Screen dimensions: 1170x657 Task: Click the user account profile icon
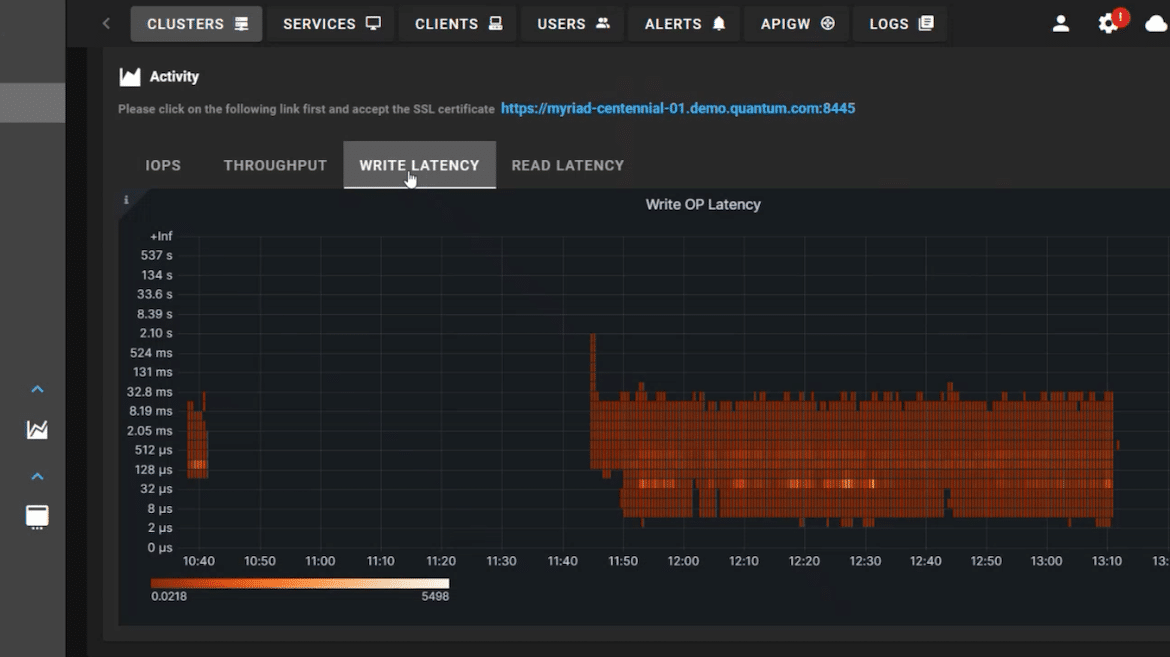1060,24
